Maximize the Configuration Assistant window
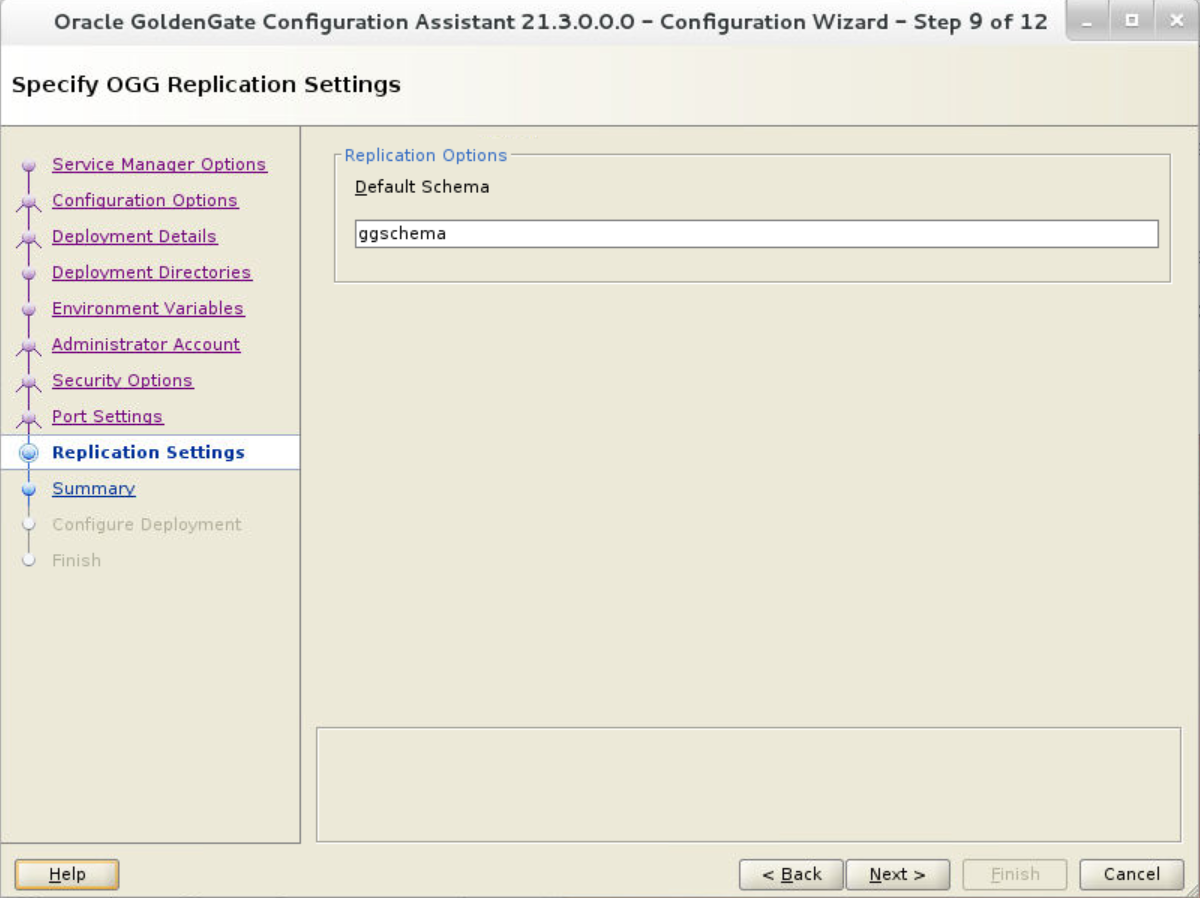Image resolution: width=1200 pixels, height=898 pixels. click(x=1131, y=21)
